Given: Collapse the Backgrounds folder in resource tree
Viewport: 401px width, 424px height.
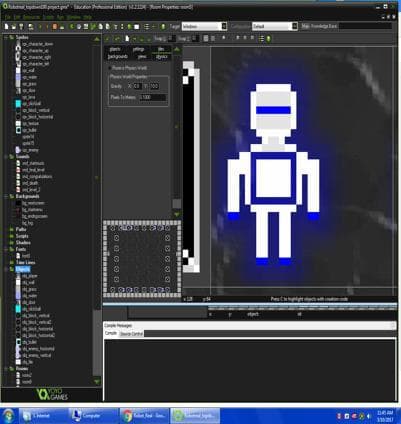Looking at the screenshot, I should point(6,196).
